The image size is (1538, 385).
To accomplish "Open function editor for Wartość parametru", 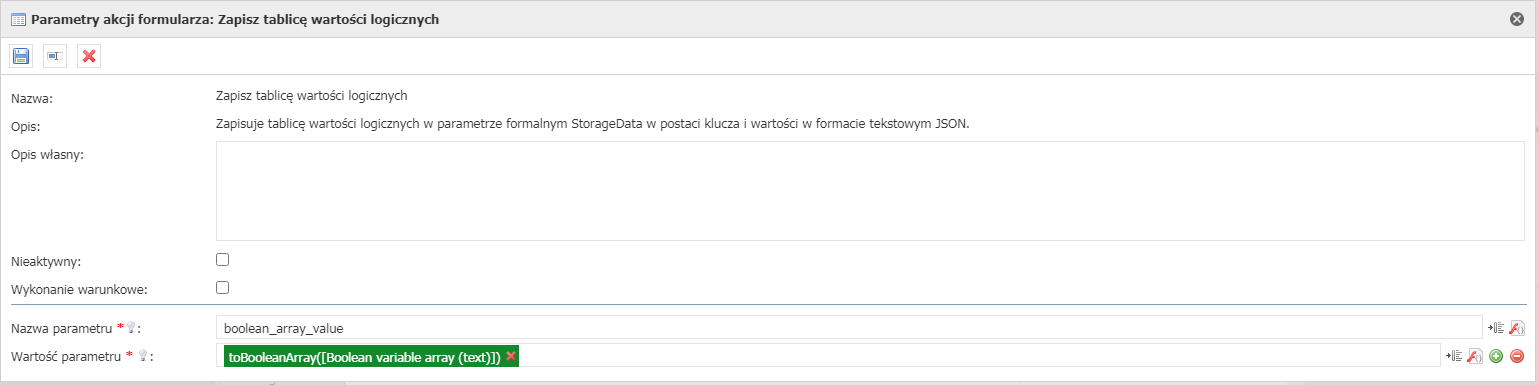I will (x=1475, y=355).
